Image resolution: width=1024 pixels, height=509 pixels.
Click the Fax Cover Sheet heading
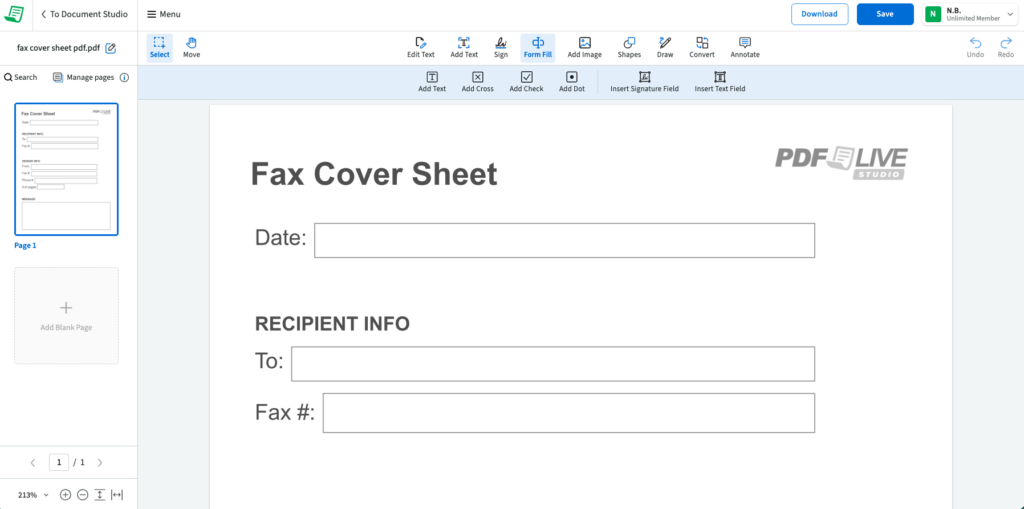tap(374, 174)
